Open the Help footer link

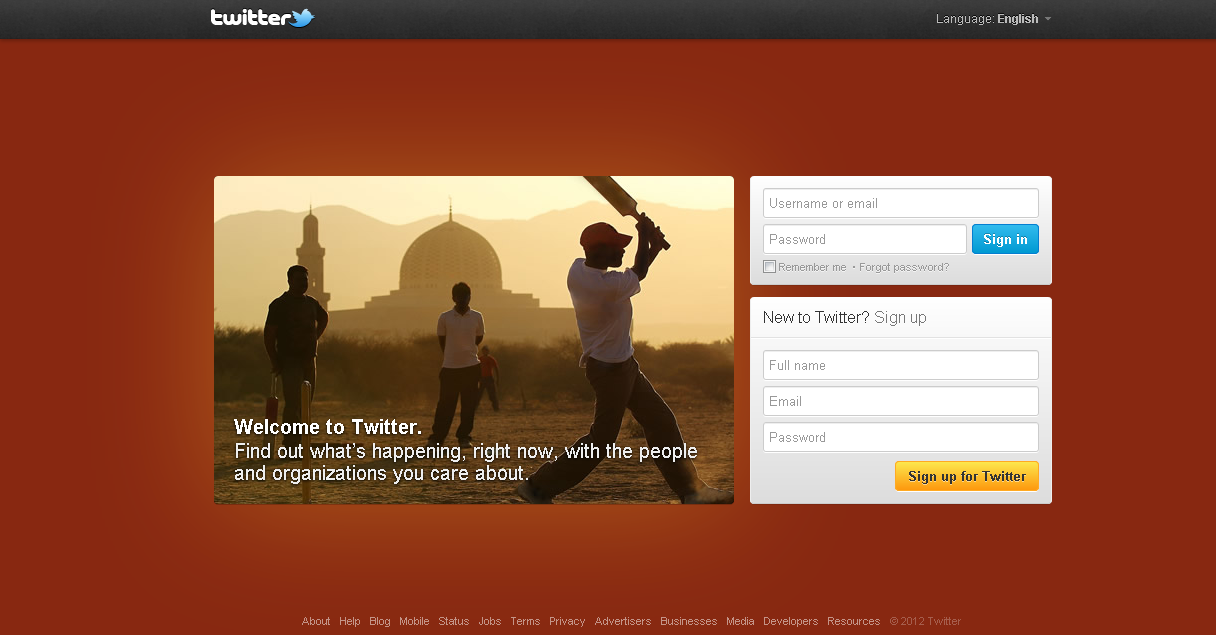[x=349, y=621]
